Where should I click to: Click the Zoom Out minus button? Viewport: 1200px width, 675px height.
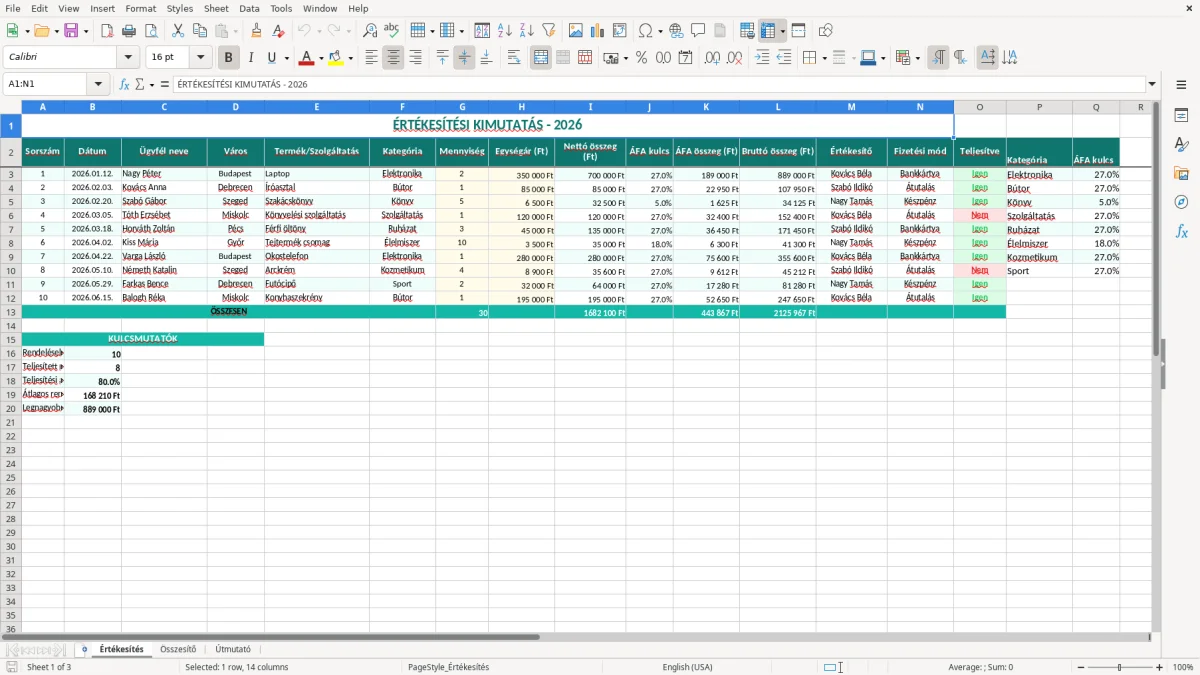click(1079, 667)
